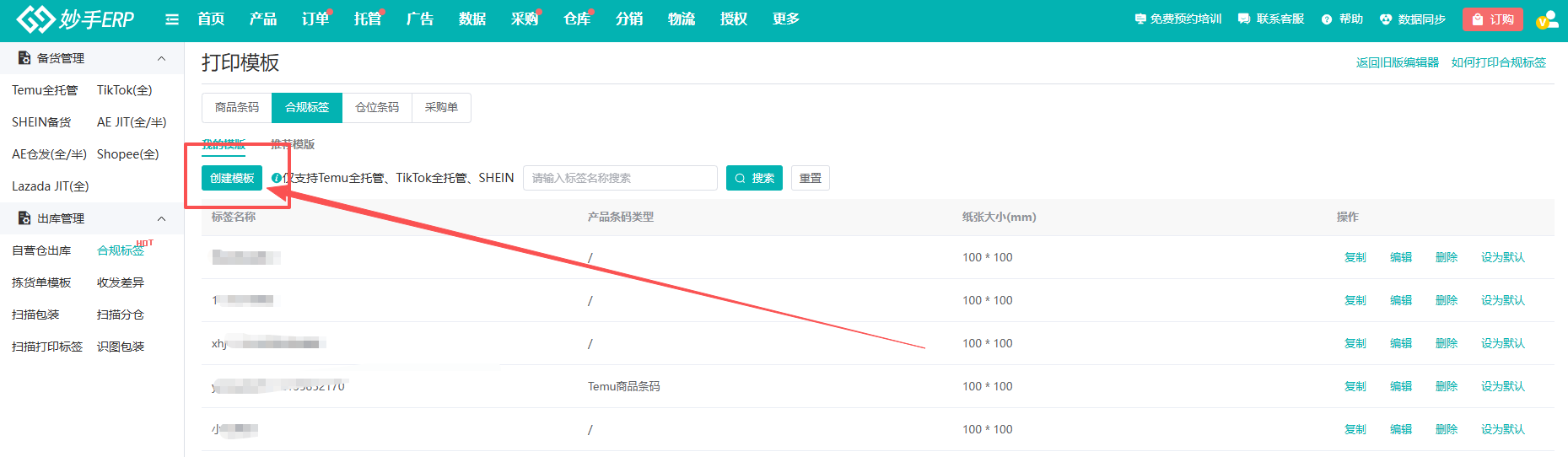Viewport: 1568px width, 457px height.
Task: Open 扫描分仓 in sidebar
Action: pyautogui.click(x=121, y=315)
